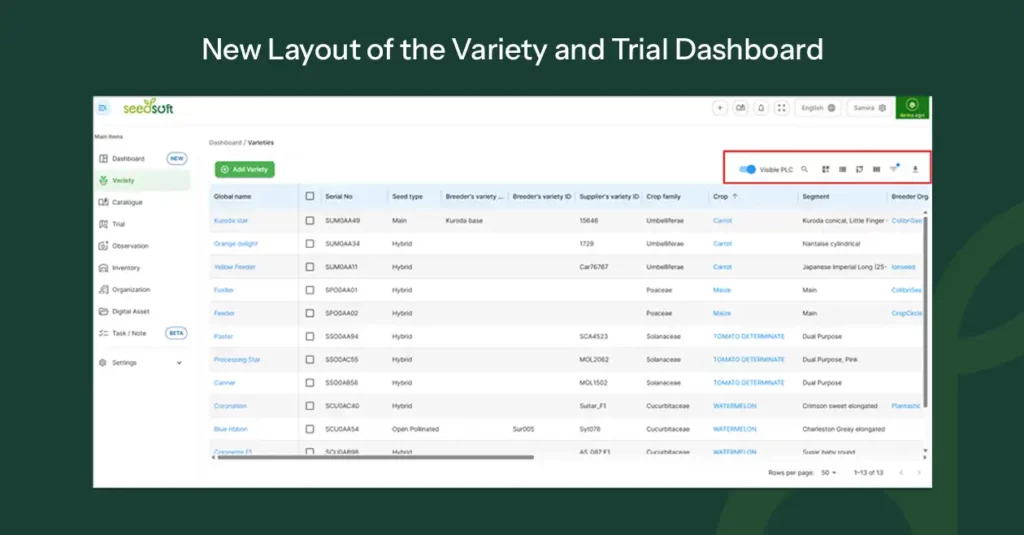Click the sort arrow next to Crop

[735, 196]
